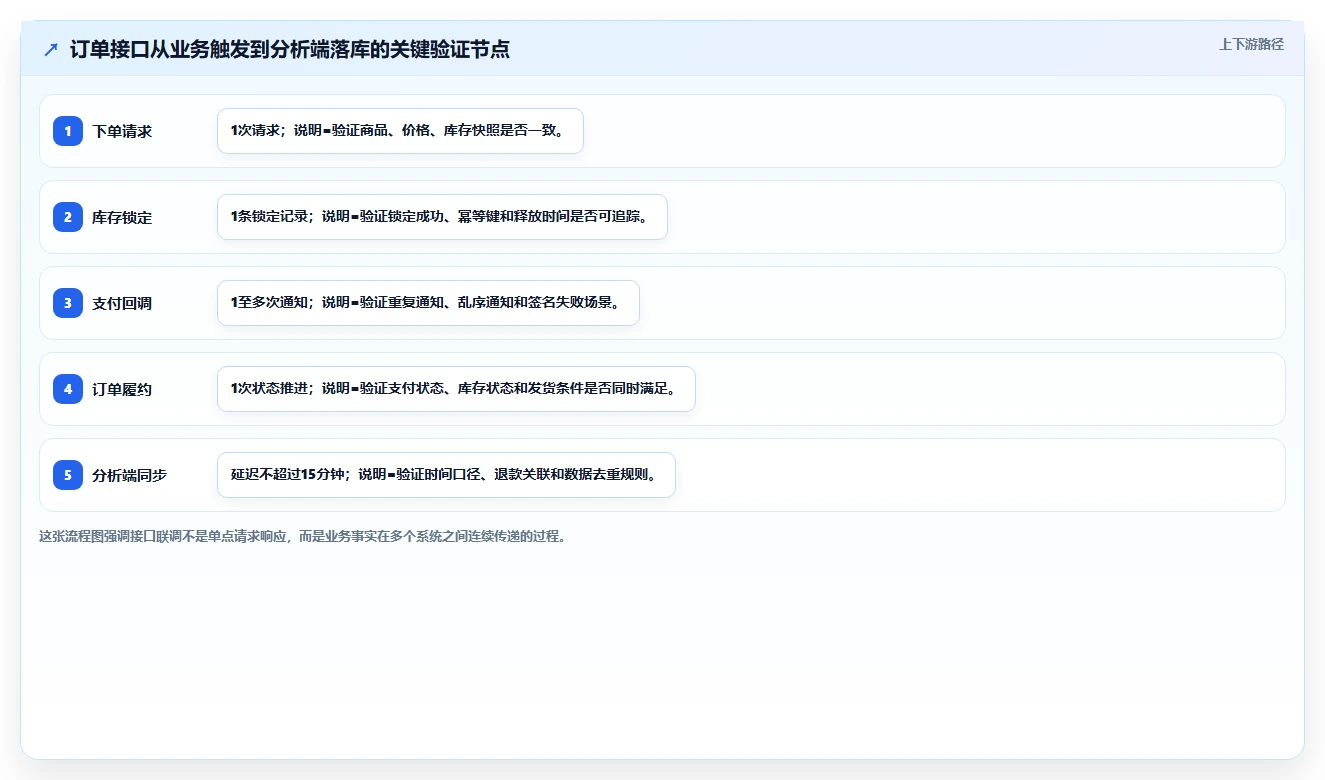Open the 1条锁定记录 description box

[442, 217]
